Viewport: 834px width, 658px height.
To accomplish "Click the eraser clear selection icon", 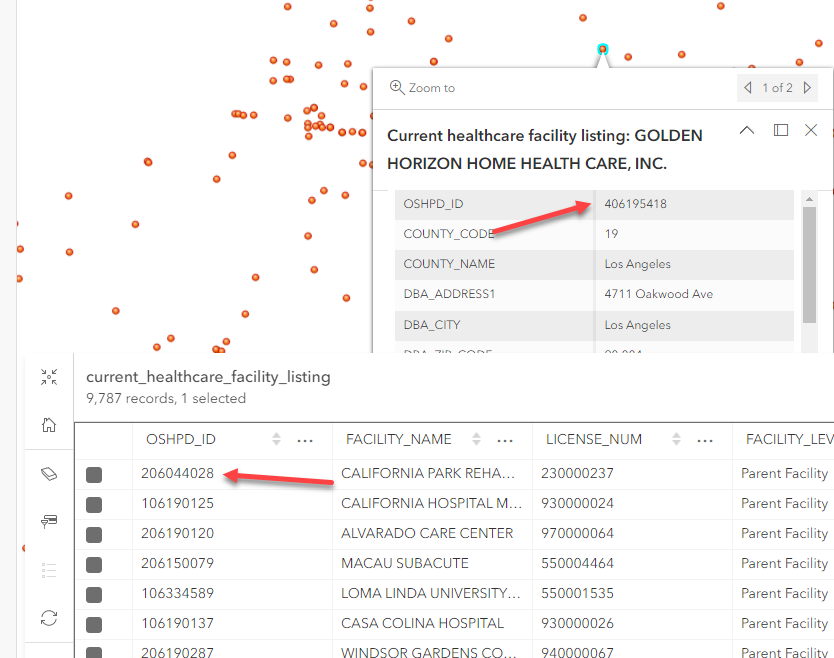I will (48, 473).
